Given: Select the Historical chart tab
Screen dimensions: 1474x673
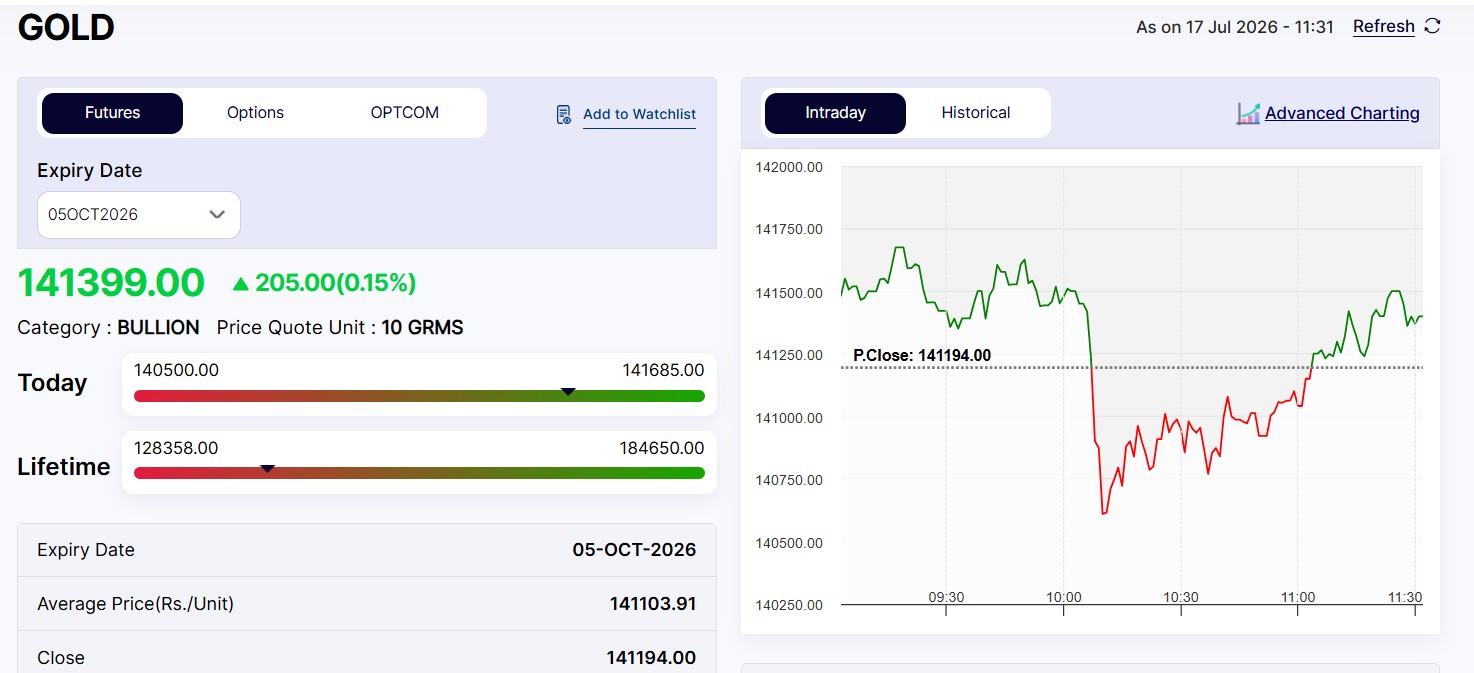Looking at the screenshot, I should 976,113.
